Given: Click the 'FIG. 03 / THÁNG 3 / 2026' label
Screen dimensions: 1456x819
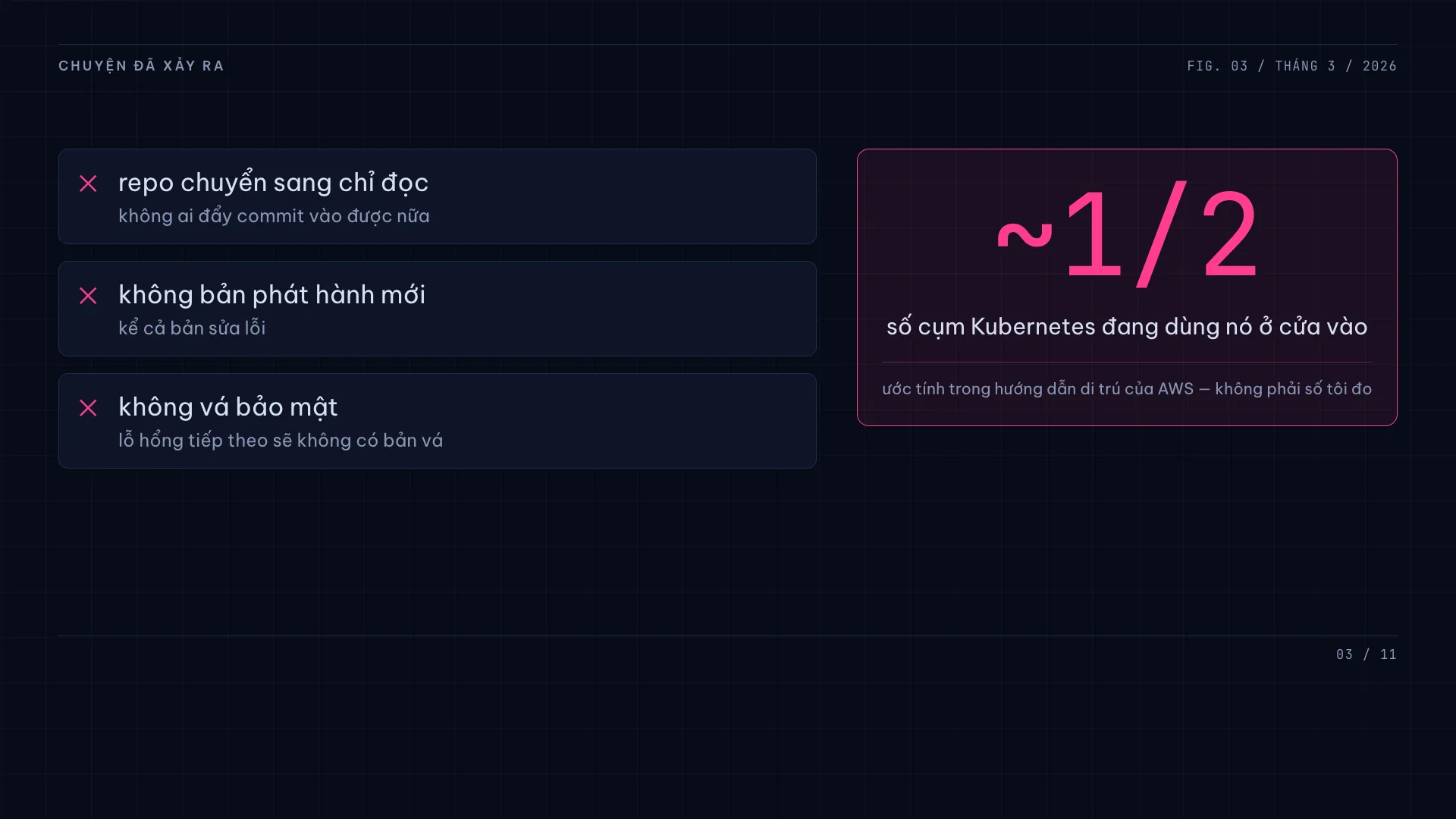Looking at the screenshot, I should coord(1292,66).
